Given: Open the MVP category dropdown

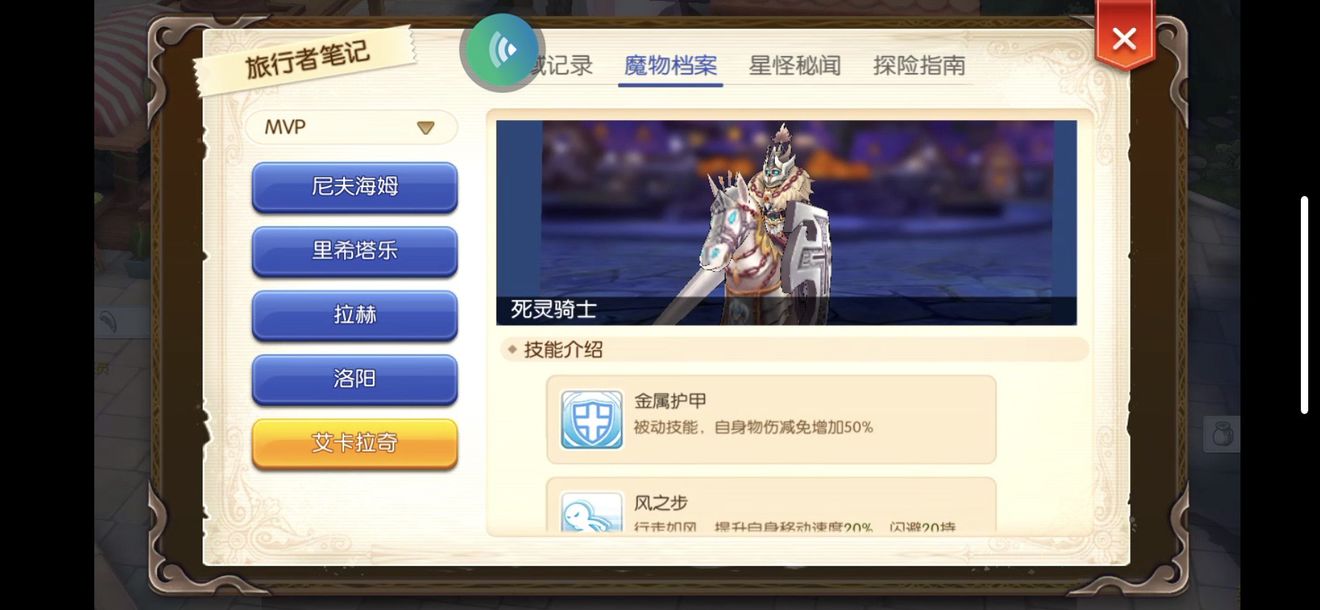Looking at the screenshot, I should [351, 127].
